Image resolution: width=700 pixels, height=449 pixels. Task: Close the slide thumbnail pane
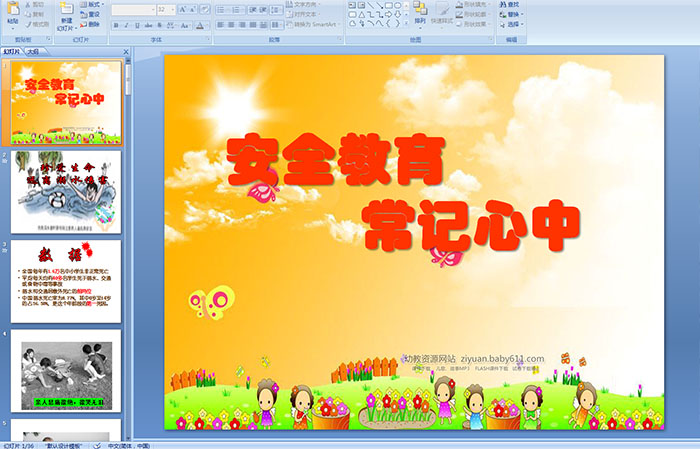126,52
